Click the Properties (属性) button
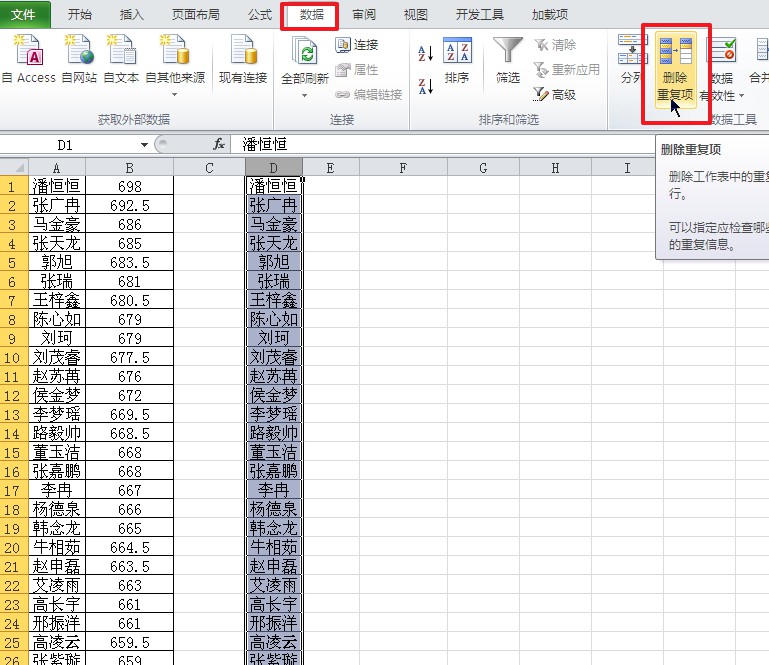This screenshot has width=769, height=665. pyautogui.click(x=357, y=70)
